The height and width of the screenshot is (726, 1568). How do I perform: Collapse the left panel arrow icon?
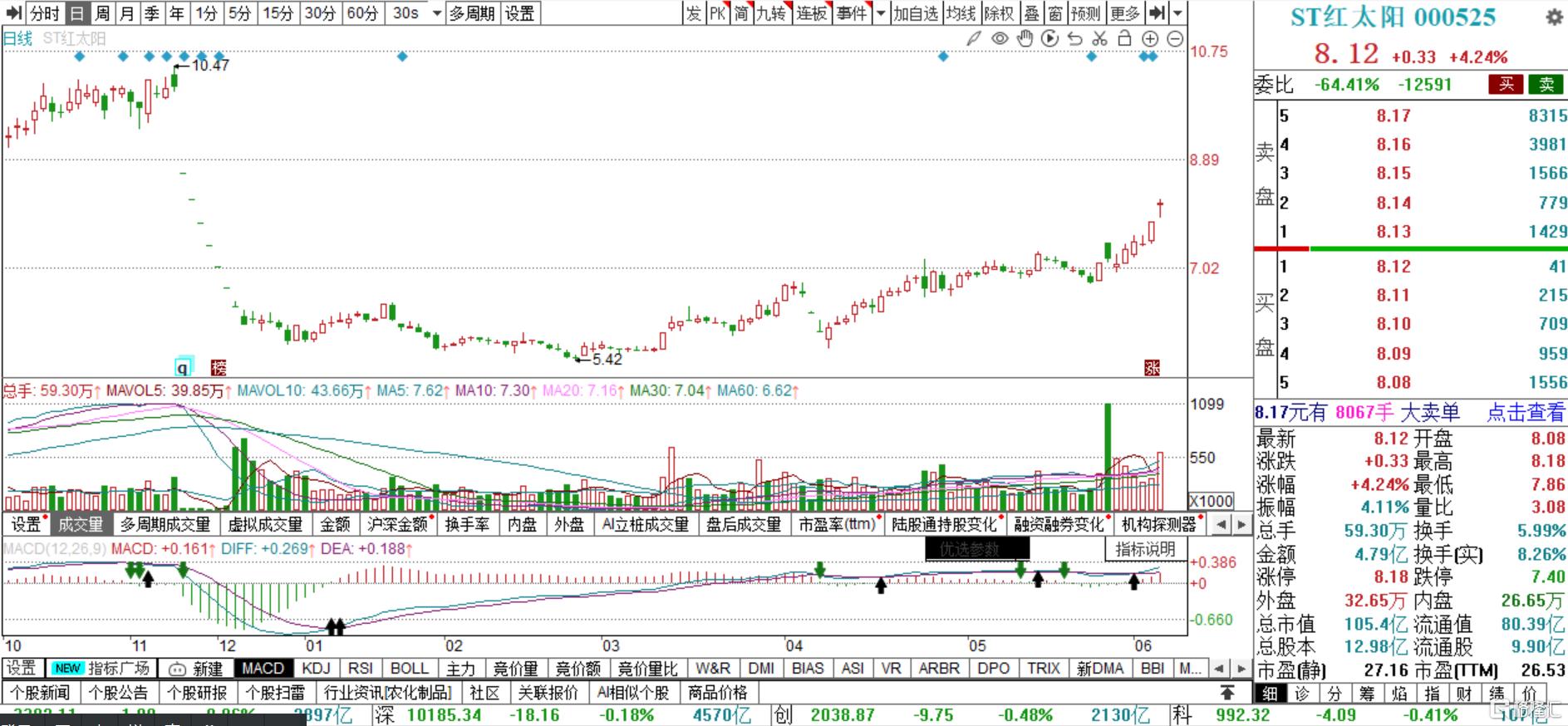click(13, 13)
